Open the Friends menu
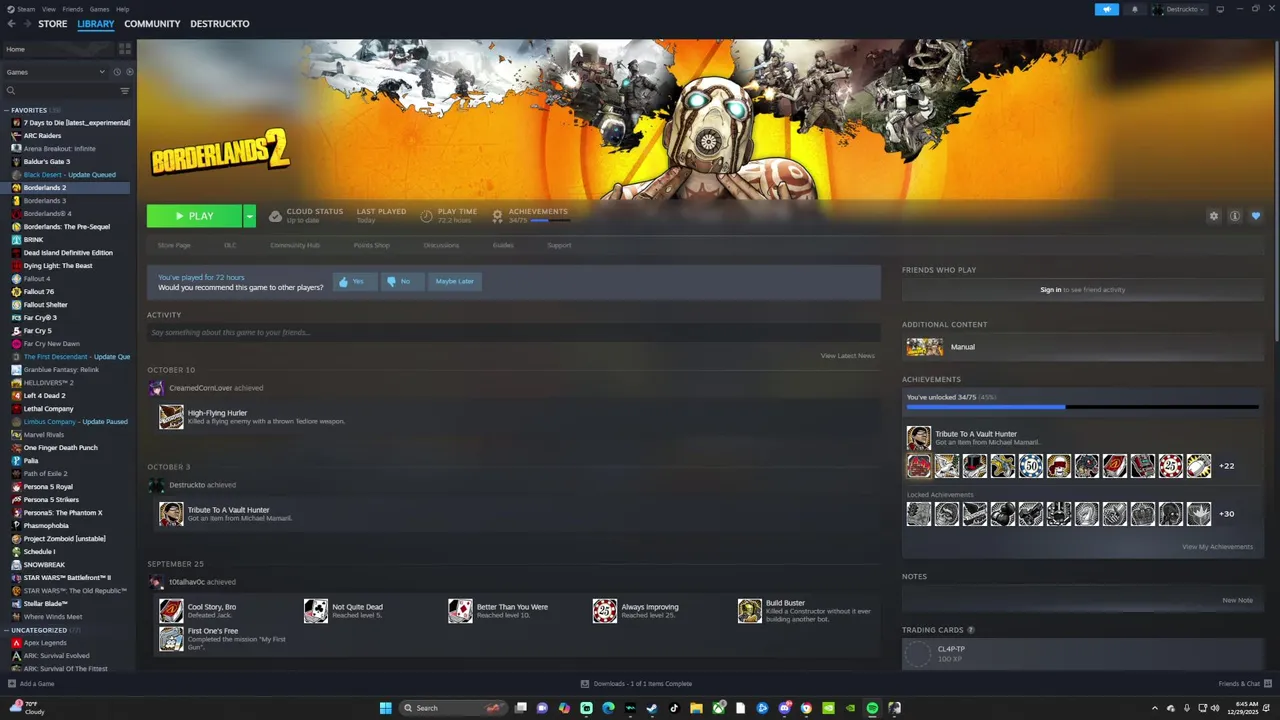 73,9
